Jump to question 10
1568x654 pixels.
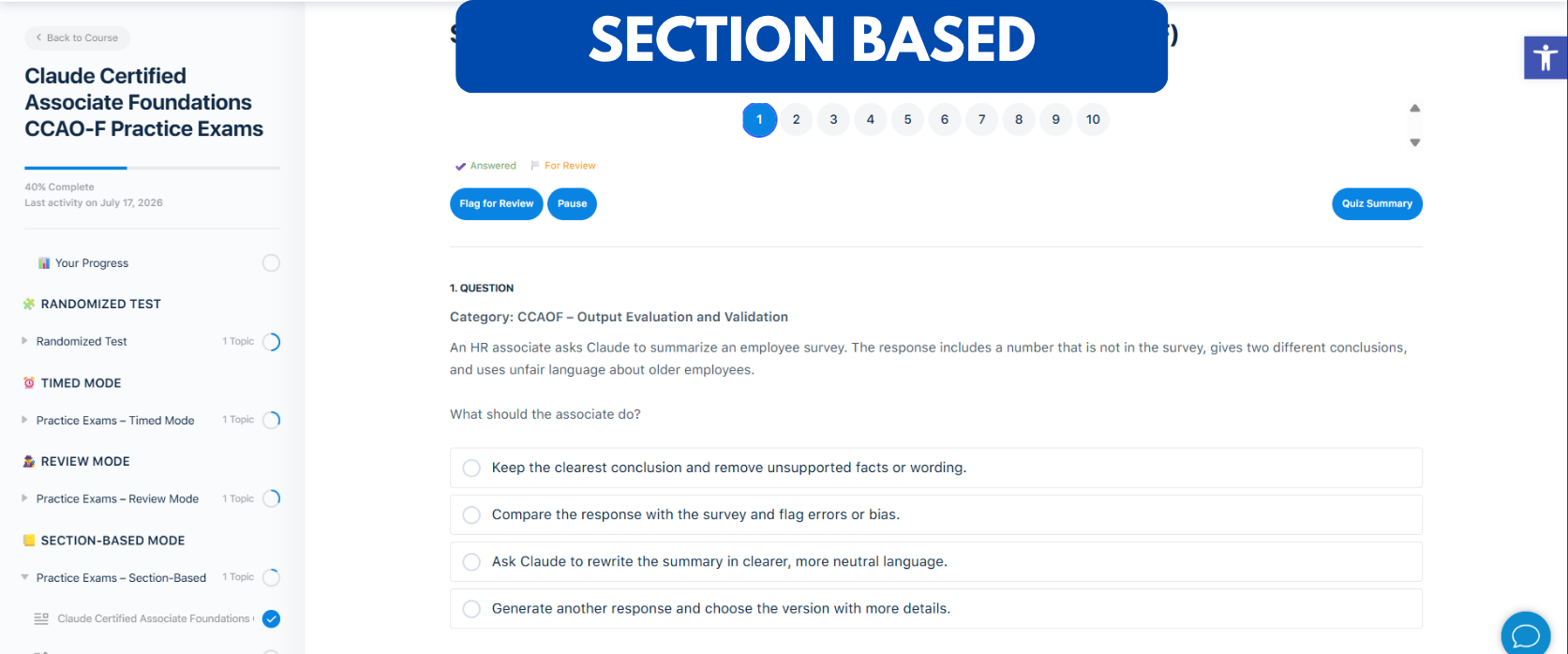[1093, 119]
